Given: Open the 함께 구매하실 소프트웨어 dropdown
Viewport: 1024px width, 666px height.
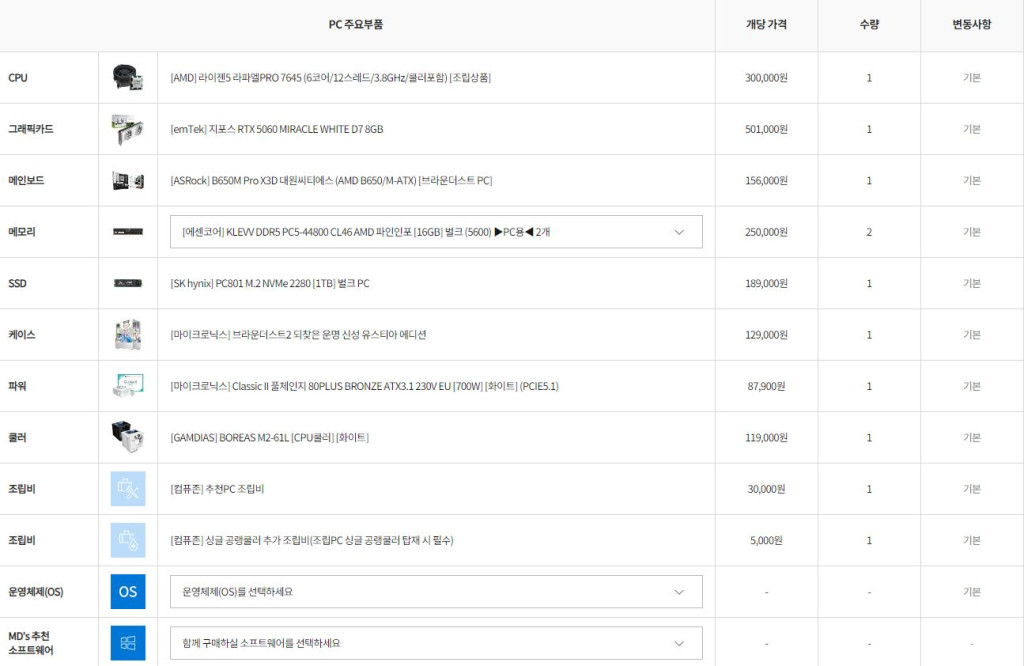Looking at the screenshot, I should (x=436, y=643).
